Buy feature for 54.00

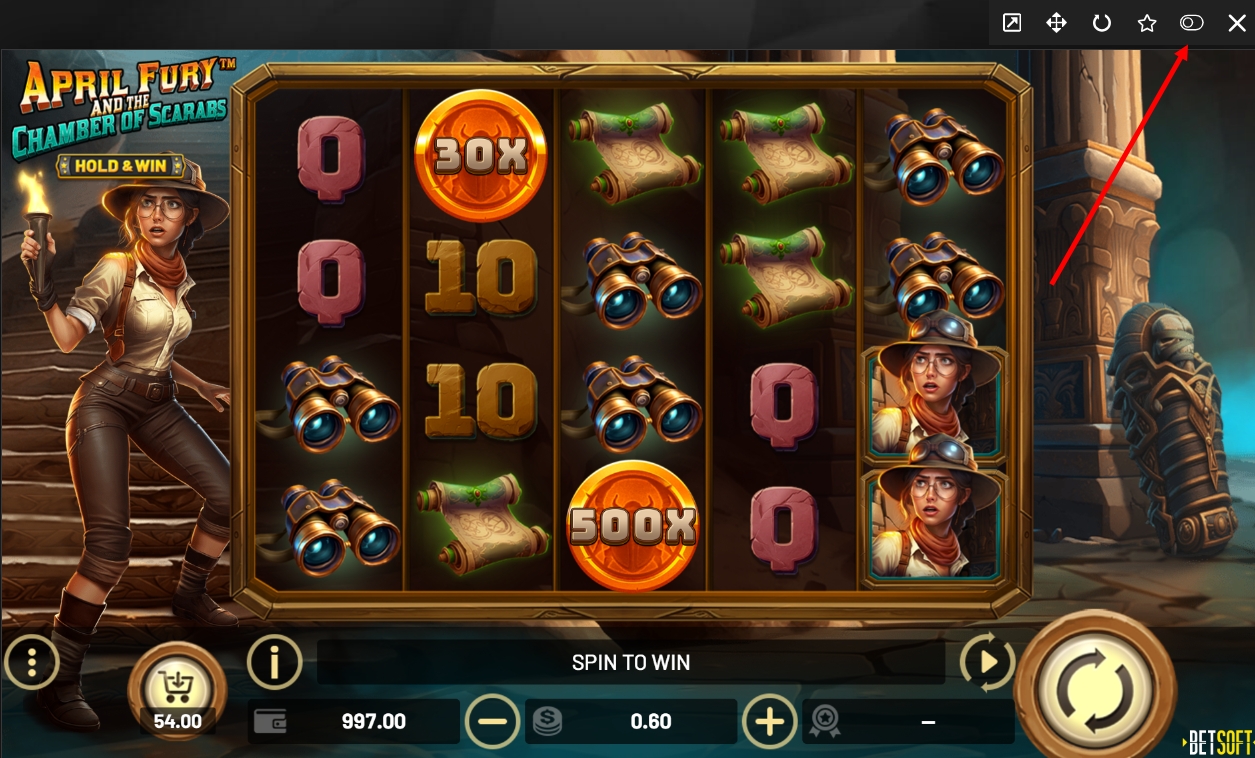(178, 690)
